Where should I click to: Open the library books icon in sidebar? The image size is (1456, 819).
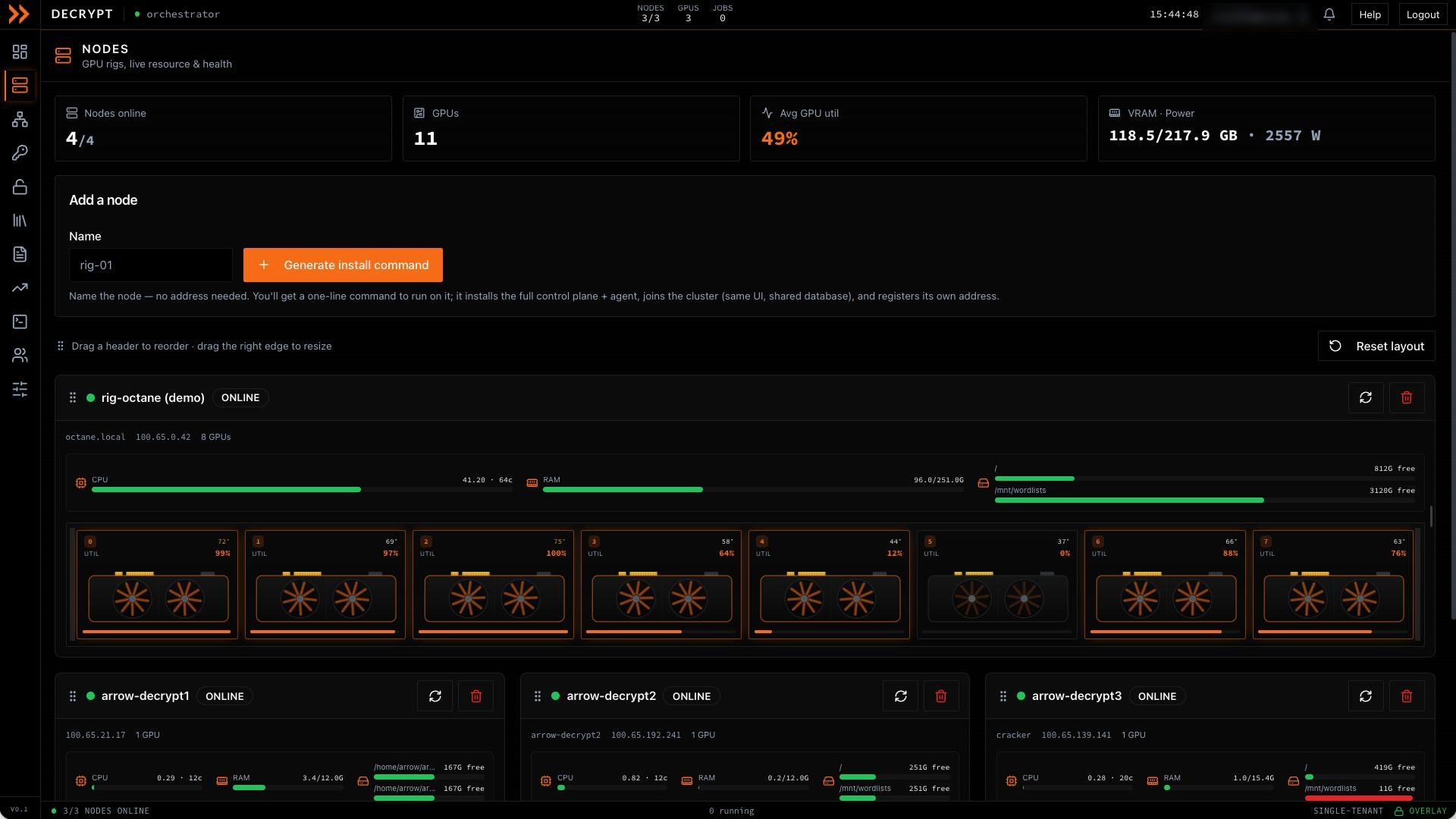(20, 221)
